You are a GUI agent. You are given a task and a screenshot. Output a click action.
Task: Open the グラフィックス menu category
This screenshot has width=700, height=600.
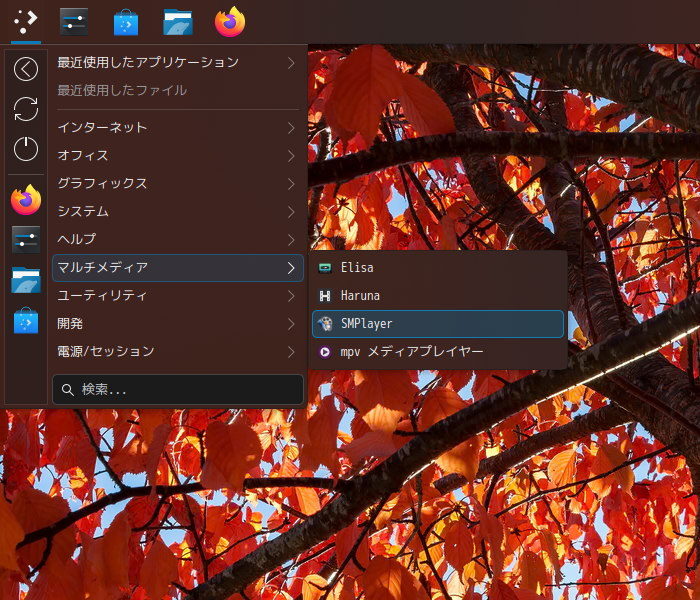pos(178,183)
